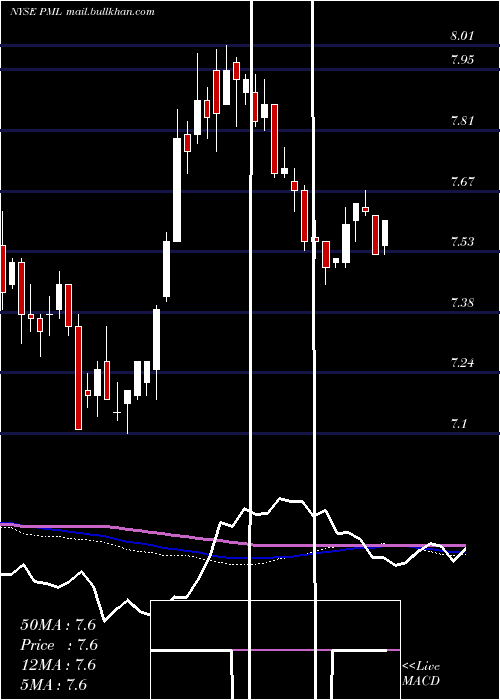Screen dimensions: 500x700
Task: Click the 8.01 price level label
Action: pyautogui.click(x=462, y=36)
